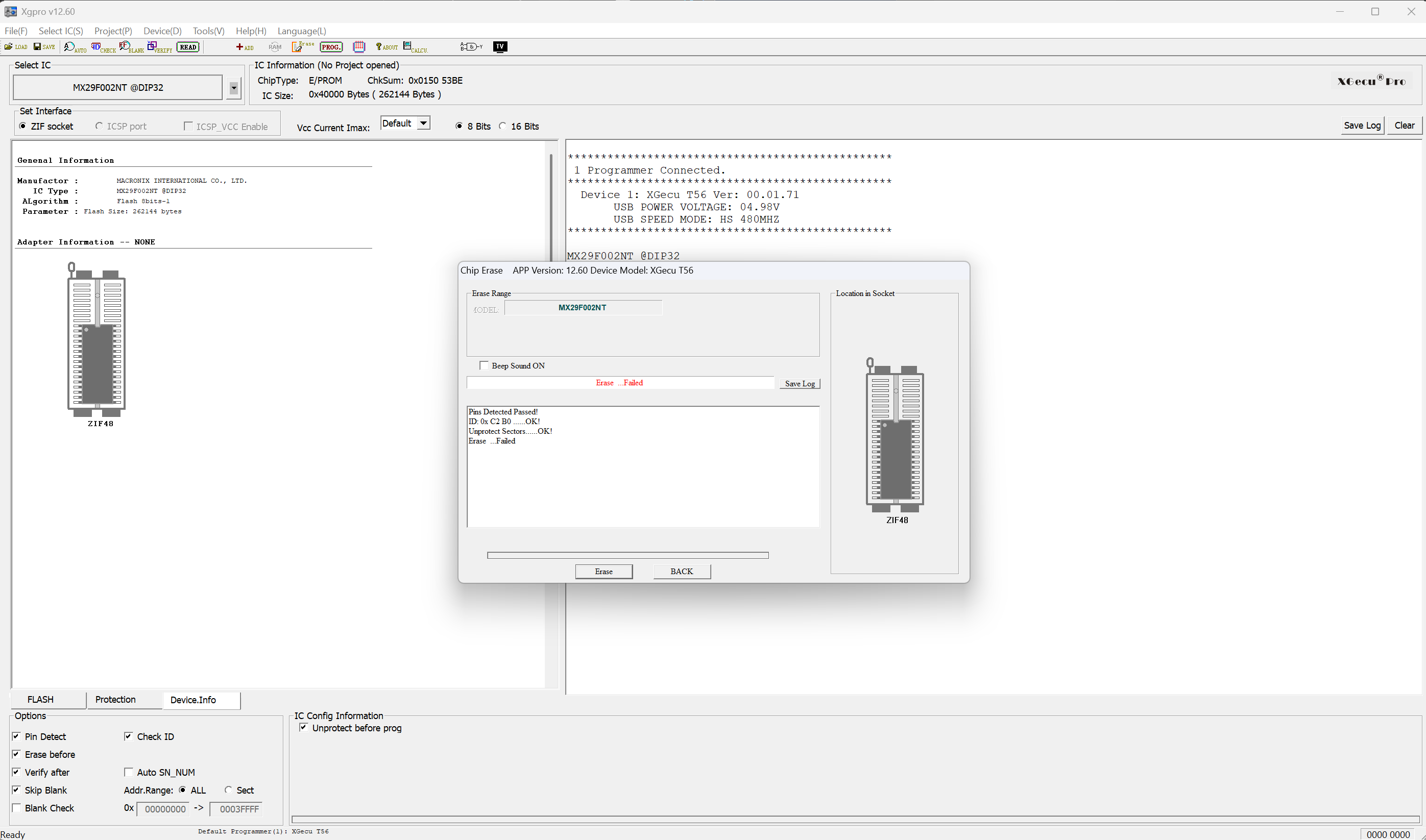Click the PROG. program toolbar icon
This screenshot has width=1426, height=840.
[x=331, y=47]
